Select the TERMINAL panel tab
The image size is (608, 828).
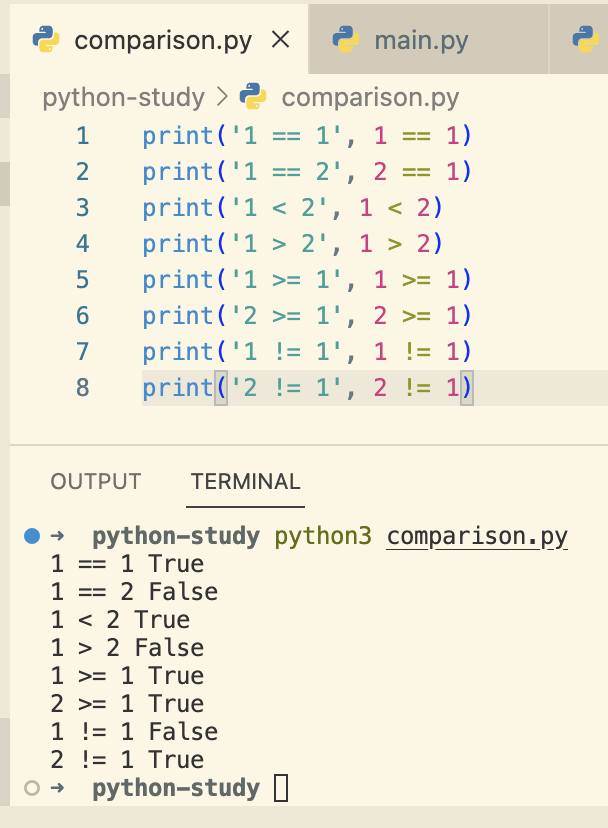[x=246, y=482]
